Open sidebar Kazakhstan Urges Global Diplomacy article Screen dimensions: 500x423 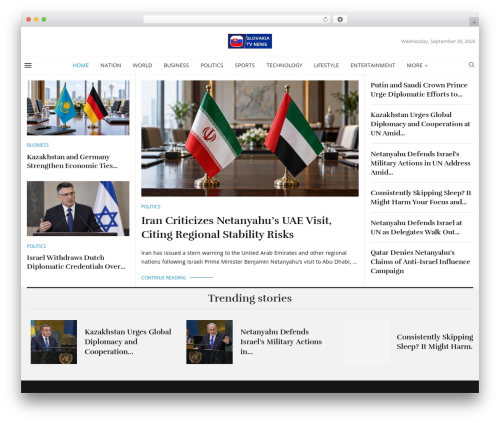(420, 124)
